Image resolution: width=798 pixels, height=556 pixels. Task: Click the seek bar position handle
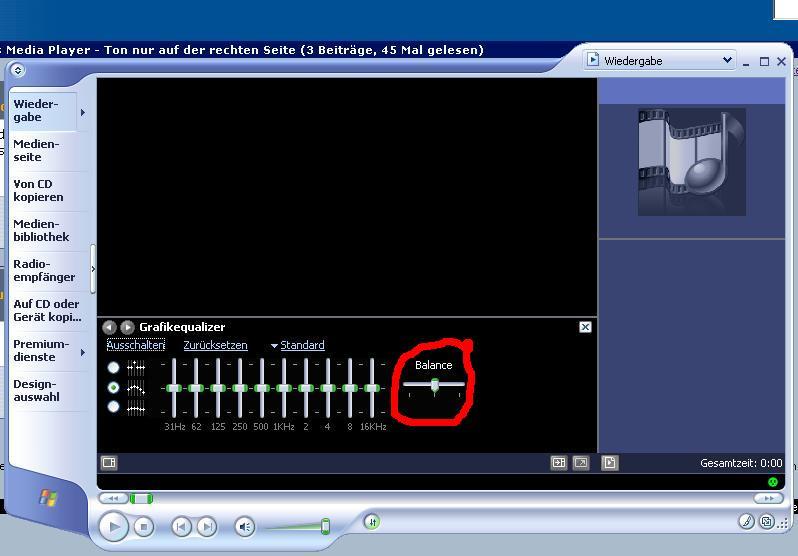[141, 498]
